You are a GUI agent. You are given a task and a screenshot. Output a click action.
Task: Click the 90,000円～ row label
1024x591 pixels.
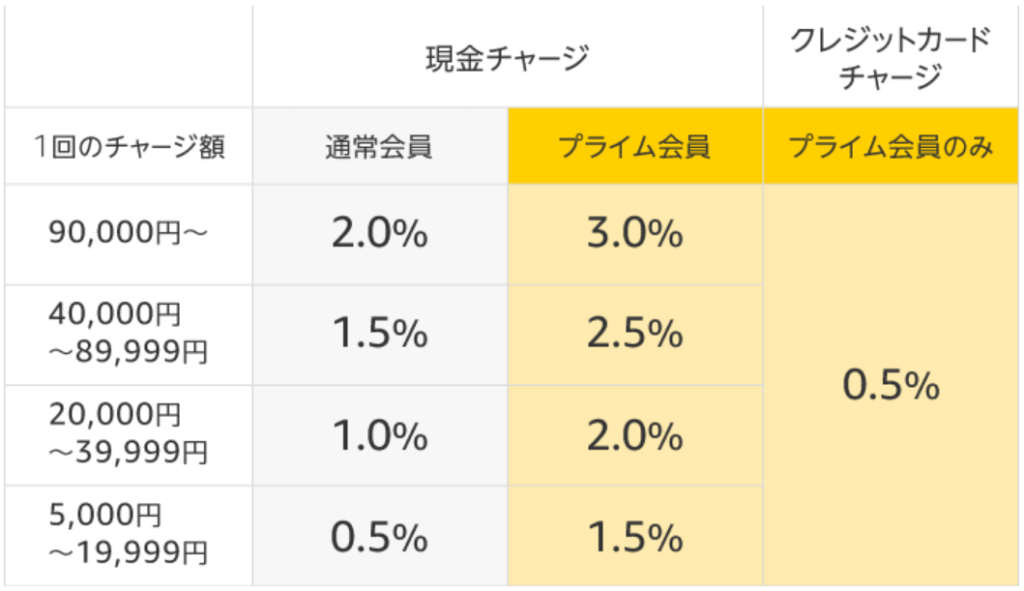[x=128, y=235]
